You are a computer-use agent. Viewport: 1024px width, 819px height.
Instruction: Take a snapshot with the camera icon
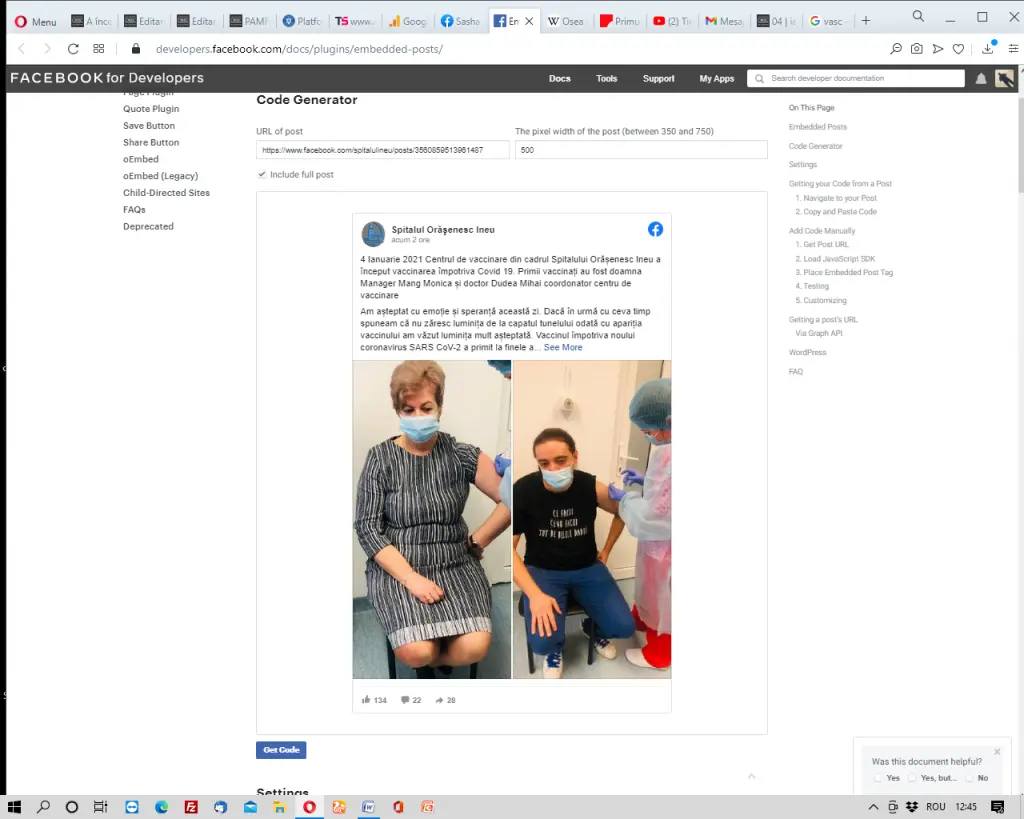click(917, 49)
